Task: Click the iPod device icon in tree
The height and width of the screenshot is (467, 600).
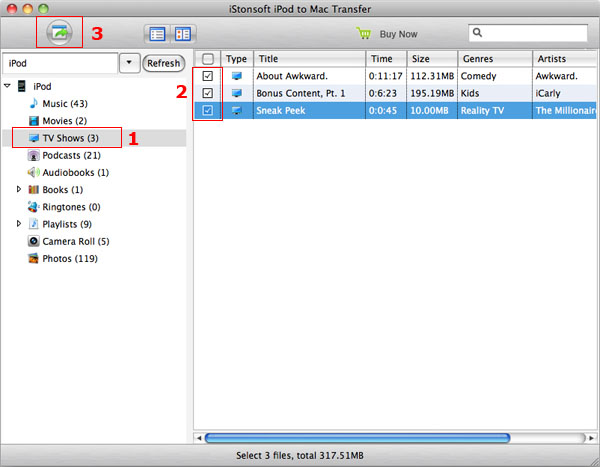Action: click(x=22, y=86)
